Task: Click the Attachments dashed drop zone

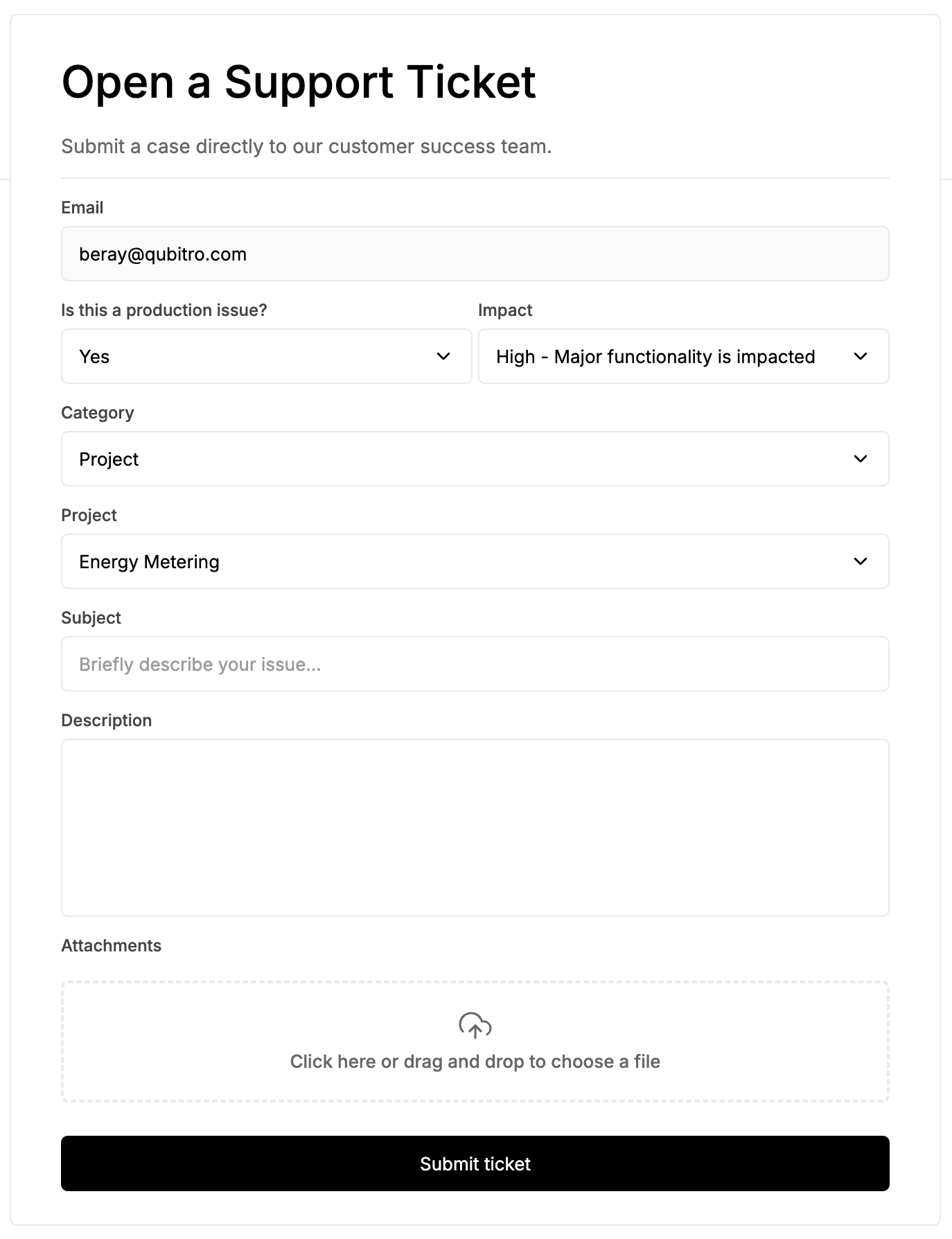Action: click(475, 1042)
